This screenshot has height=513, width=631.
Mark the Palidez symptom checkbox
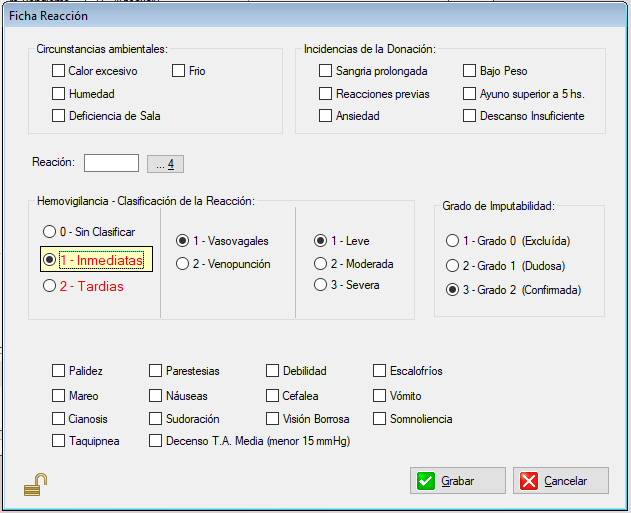[59, 371]
